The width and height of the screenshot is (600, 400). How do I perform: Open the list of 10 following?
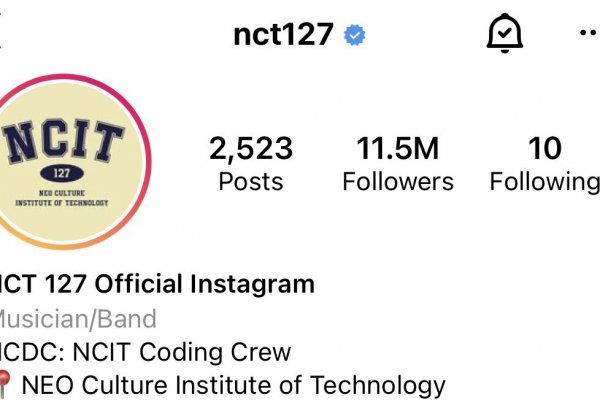545,148
